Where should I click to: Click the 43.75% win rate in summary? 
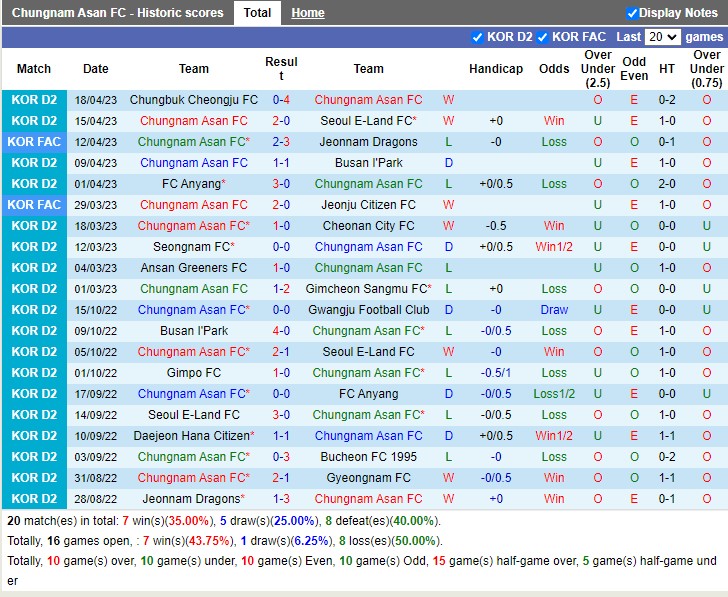coord(209,541)
